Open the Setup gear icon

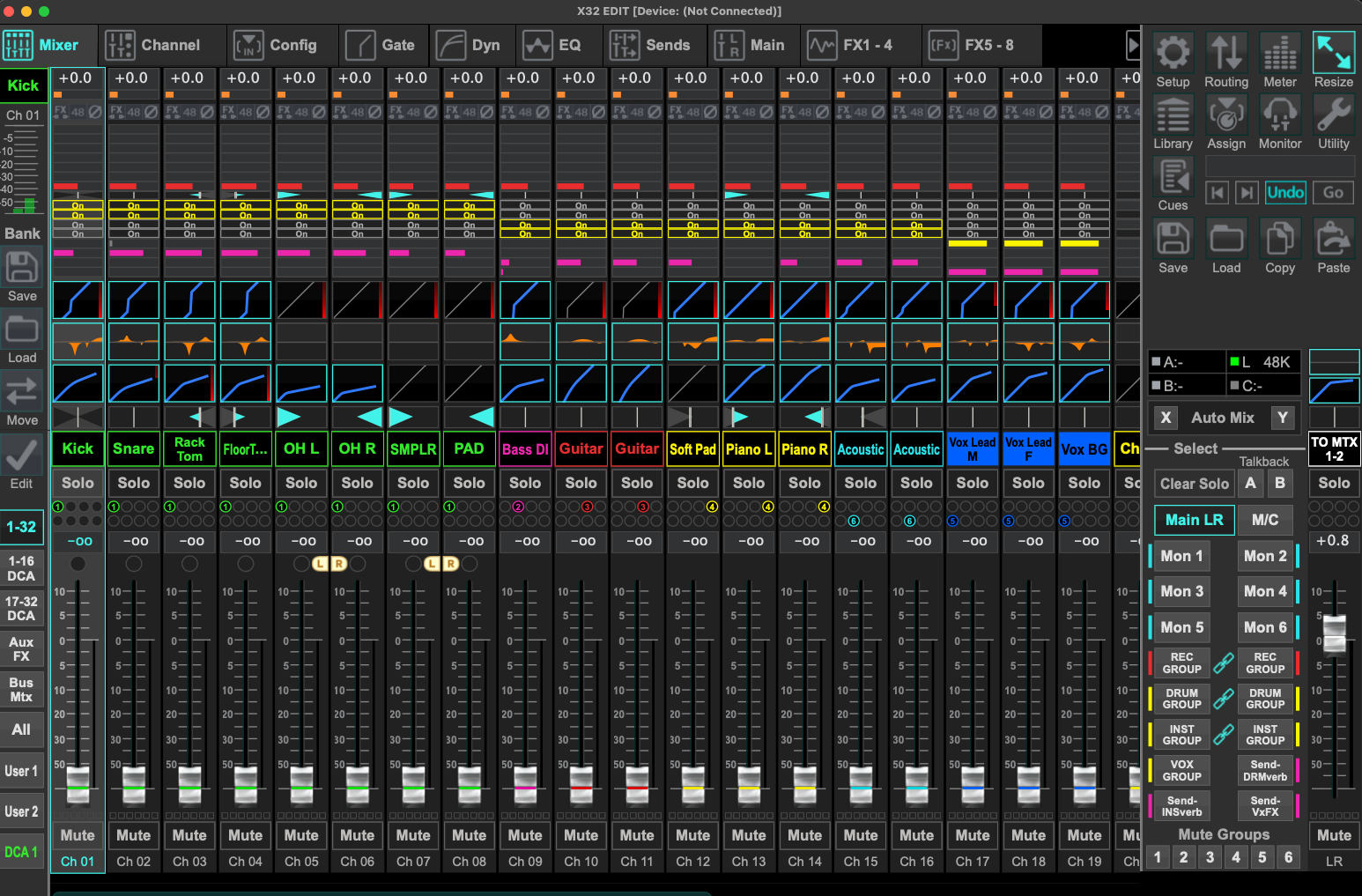pos(1173,54)
